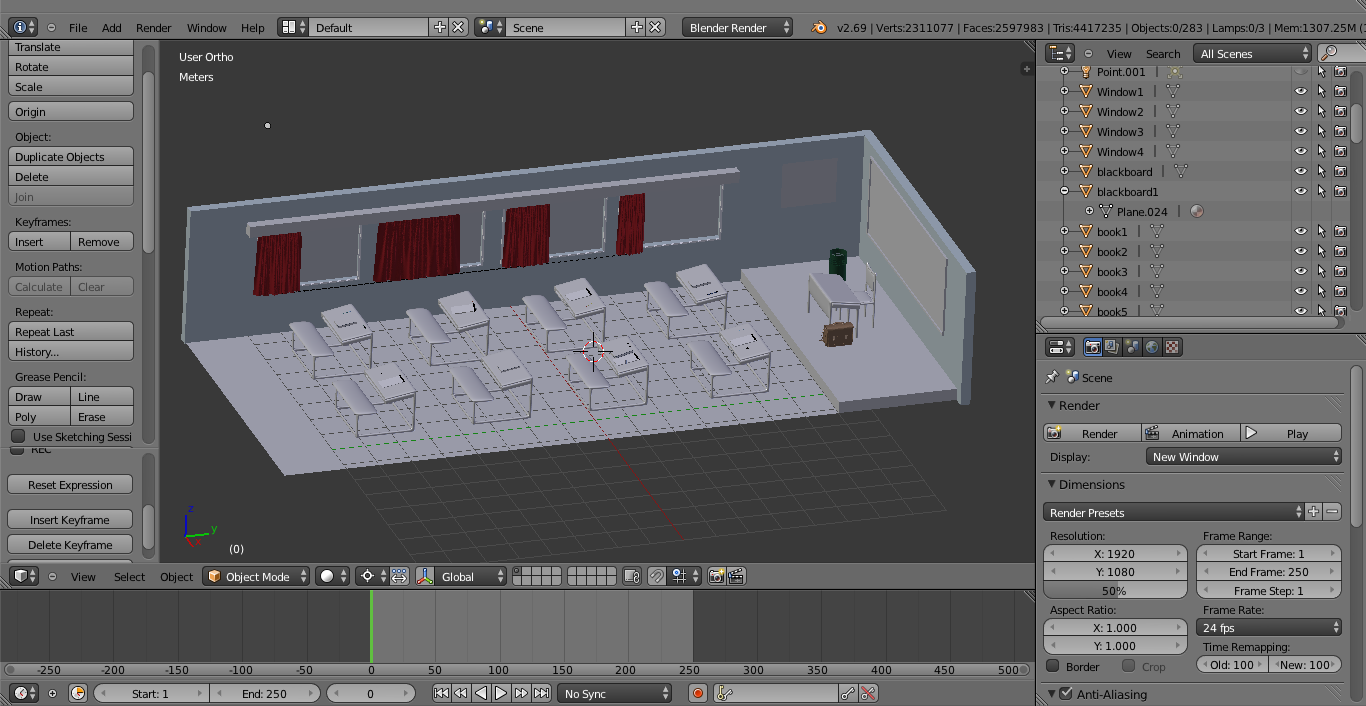Hide Window4 using its eye toggle
Viewport: 1366px width, 706px height.
1301,151
